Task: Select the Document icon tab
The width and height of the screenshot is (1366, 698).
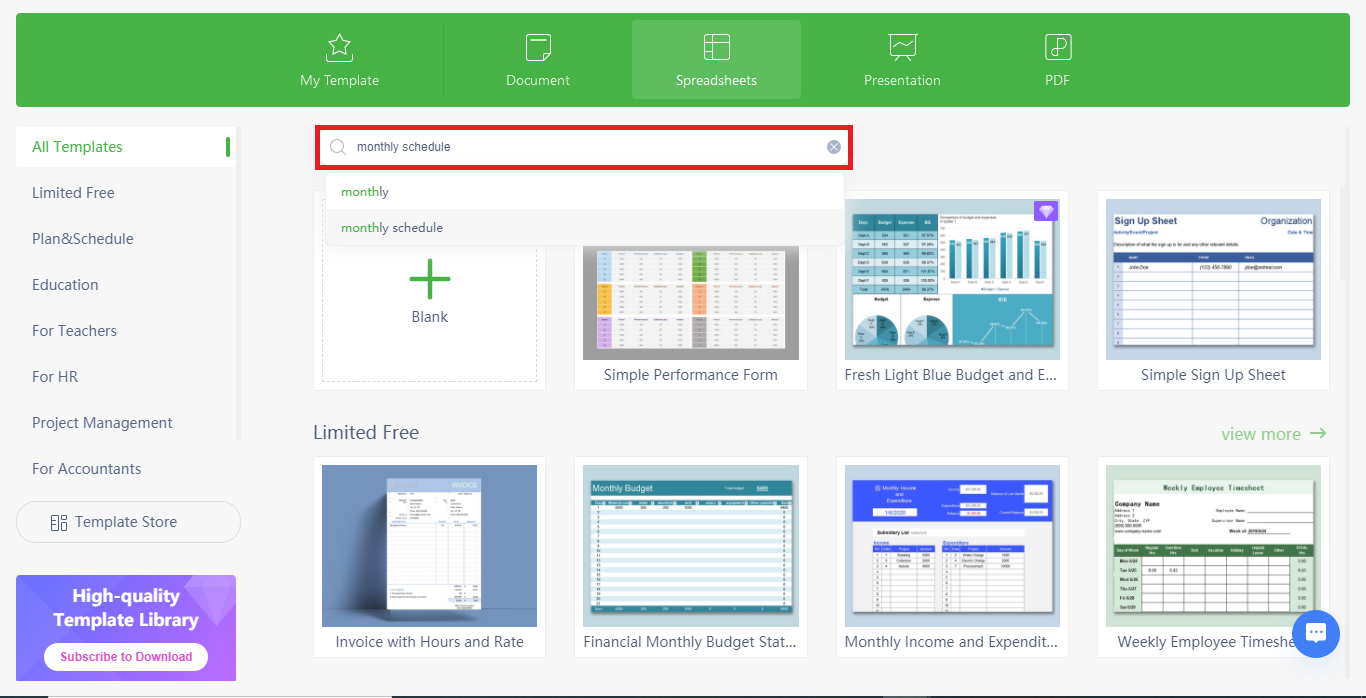Action: [x=538, y=47]
